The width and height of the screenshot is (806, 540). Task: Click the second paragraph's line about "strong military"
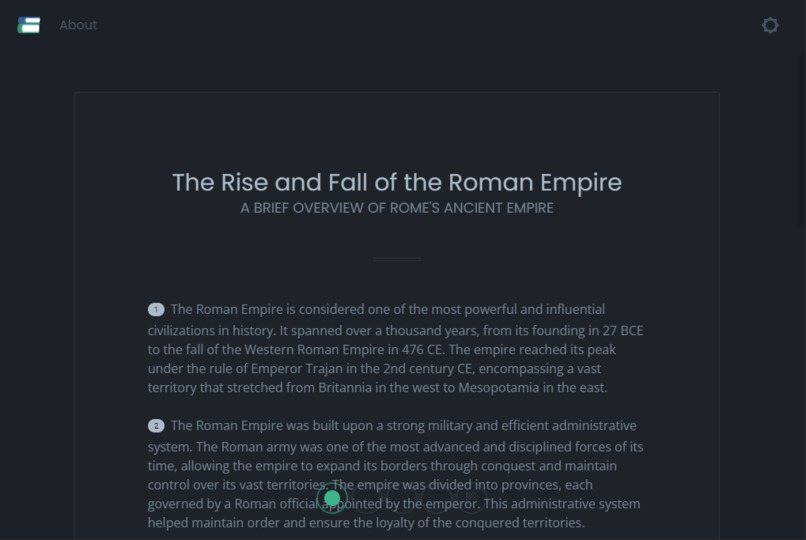coord(404,426)
